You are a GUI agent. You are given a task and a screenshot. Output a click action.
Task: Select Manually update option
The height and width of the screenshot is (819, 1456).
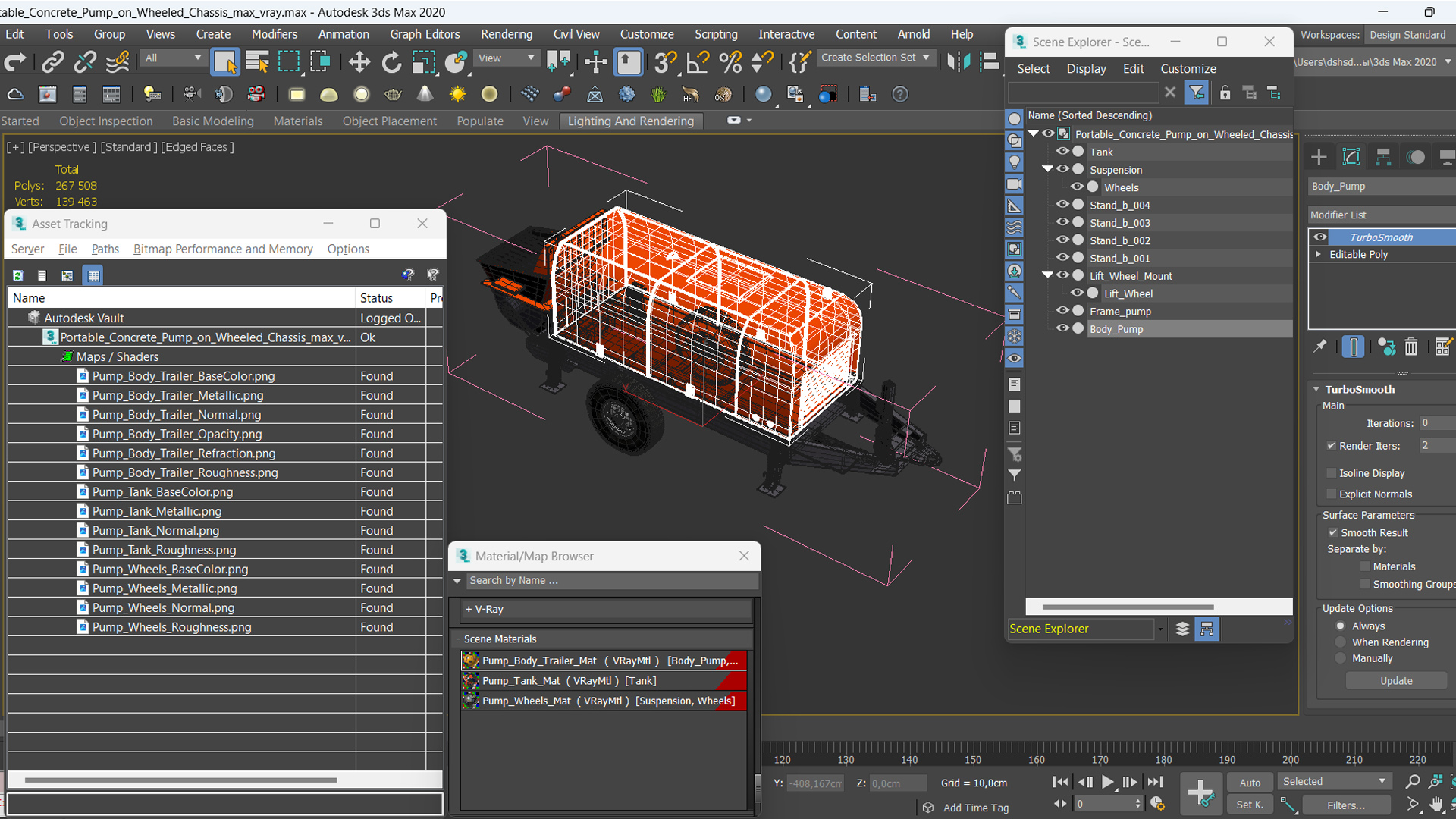1340,658
